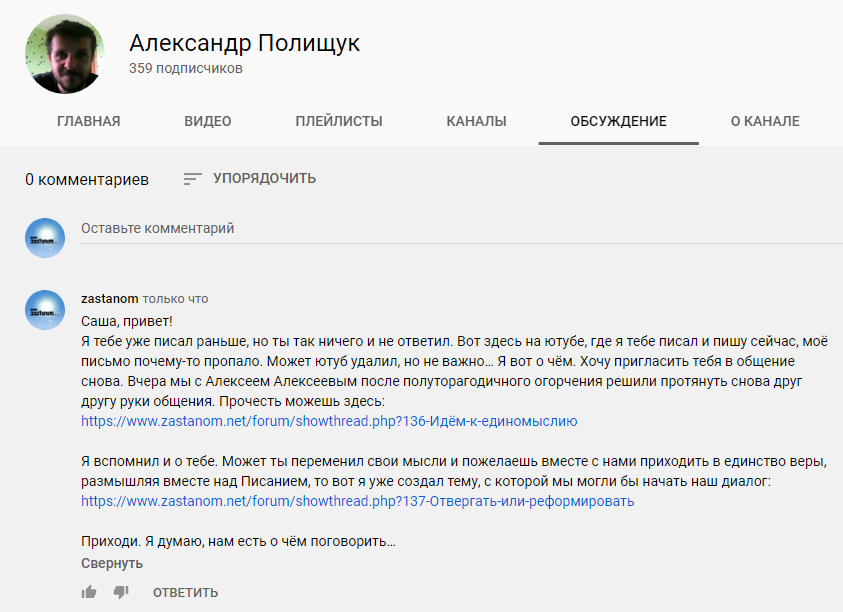Viewport: 843px width, 612px height.
Task: Like the zastanom comment with thumbs up
Action: (89, 592)
